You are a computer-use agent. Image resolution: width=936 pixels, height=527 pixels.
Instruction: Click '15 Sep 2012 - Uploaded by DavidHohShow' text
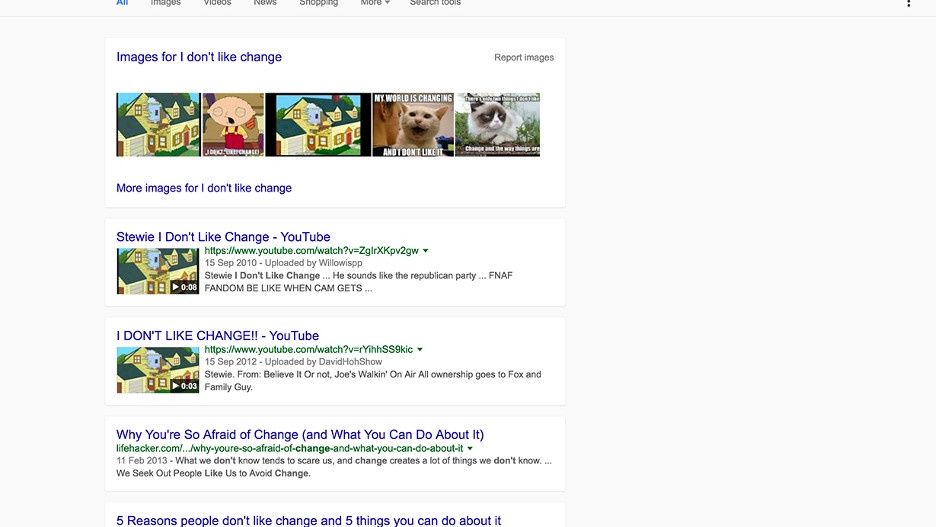pos(294,362)
